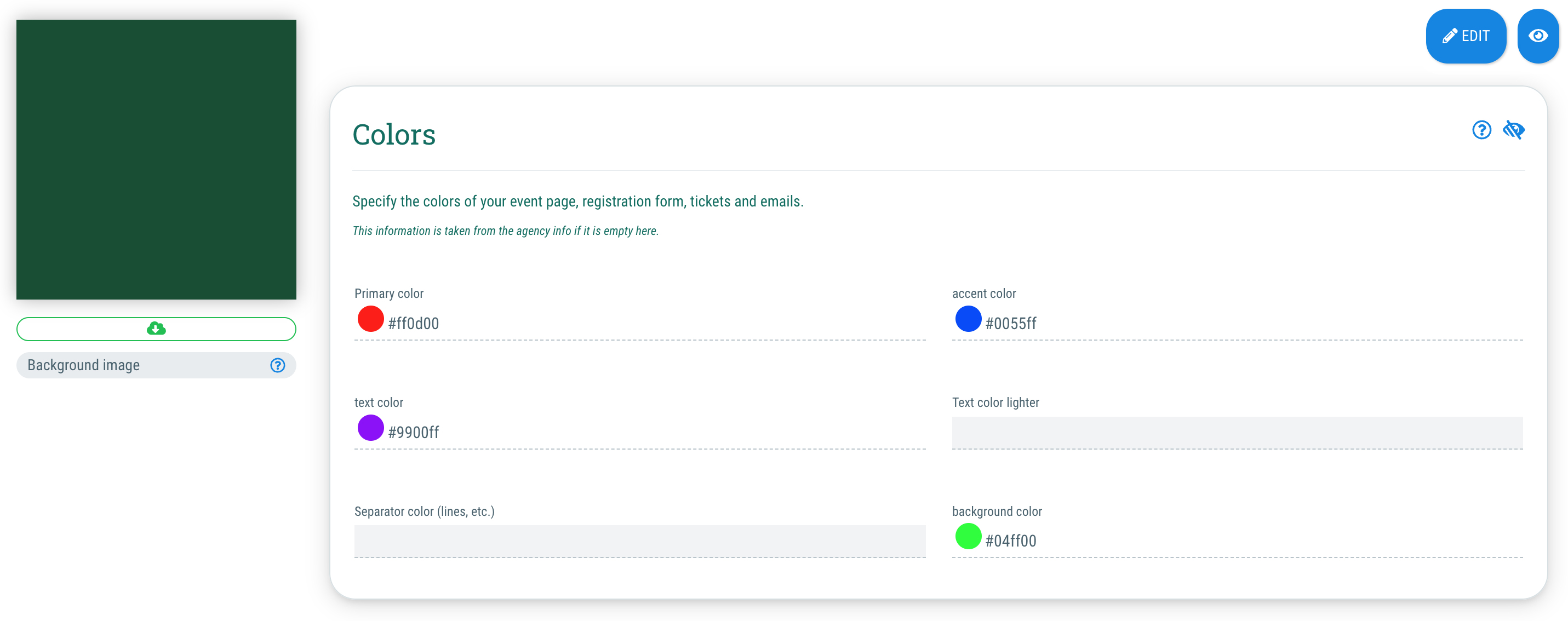The width and height of the screenshot is (1568, 621).
Task: Click the empty Separator color field
Action: [640, 540]
